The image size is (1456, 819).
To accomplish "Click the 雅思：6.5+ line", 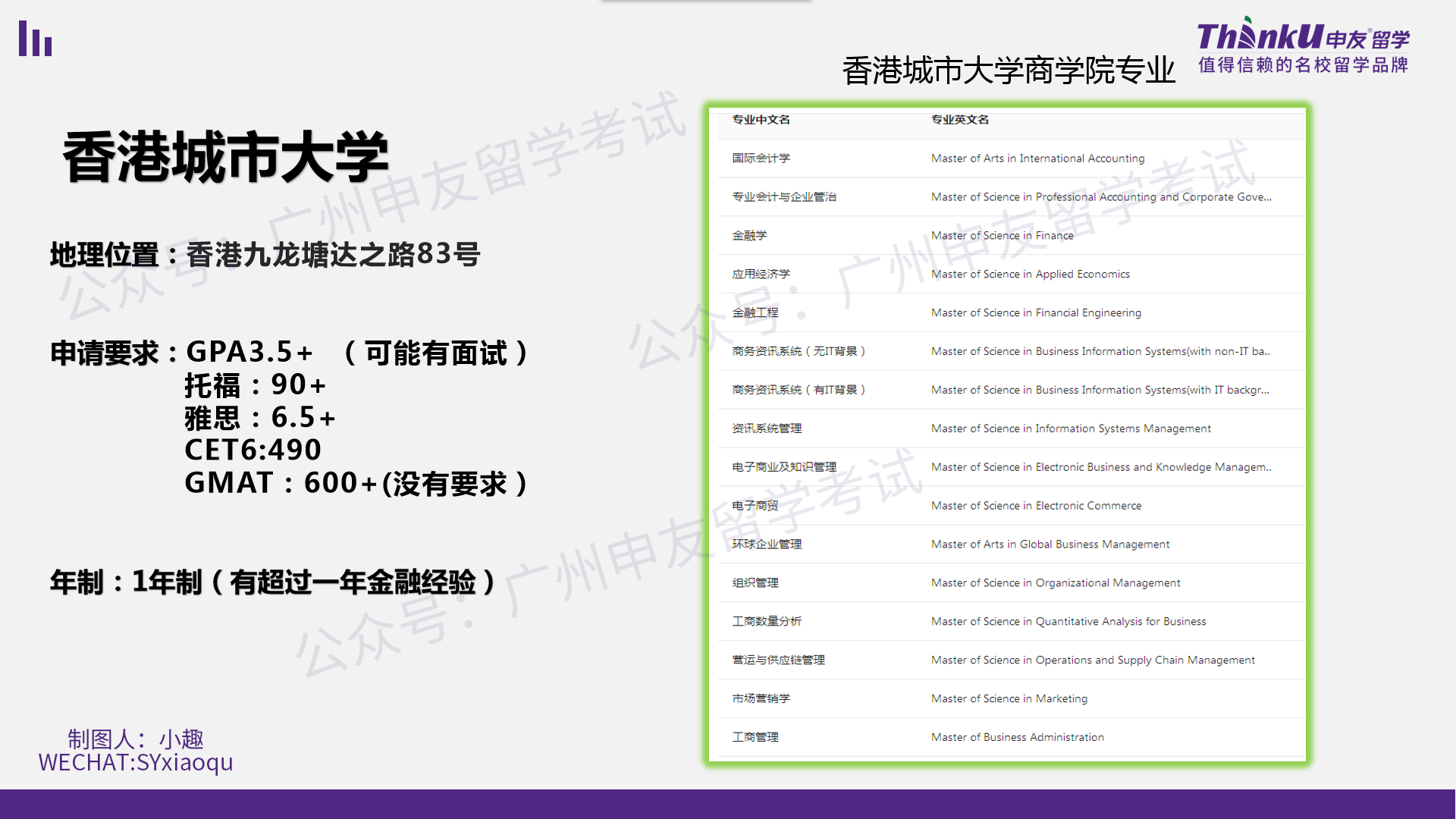I will pos(259,418).
